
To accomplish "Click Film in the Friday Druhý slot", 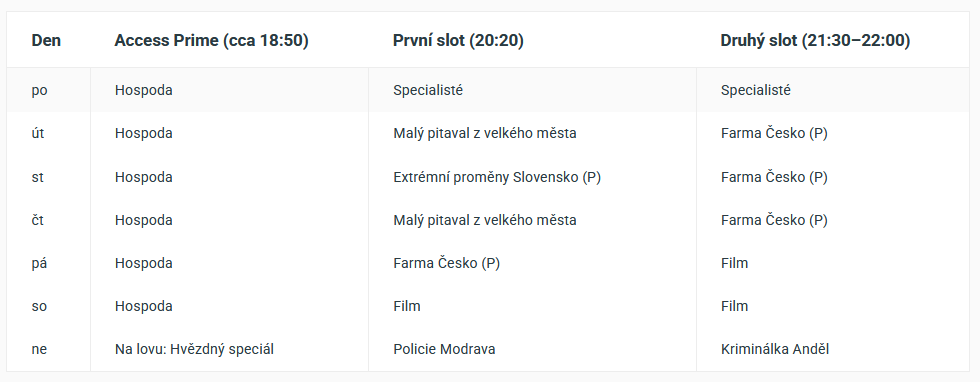I will click(734, 263).
